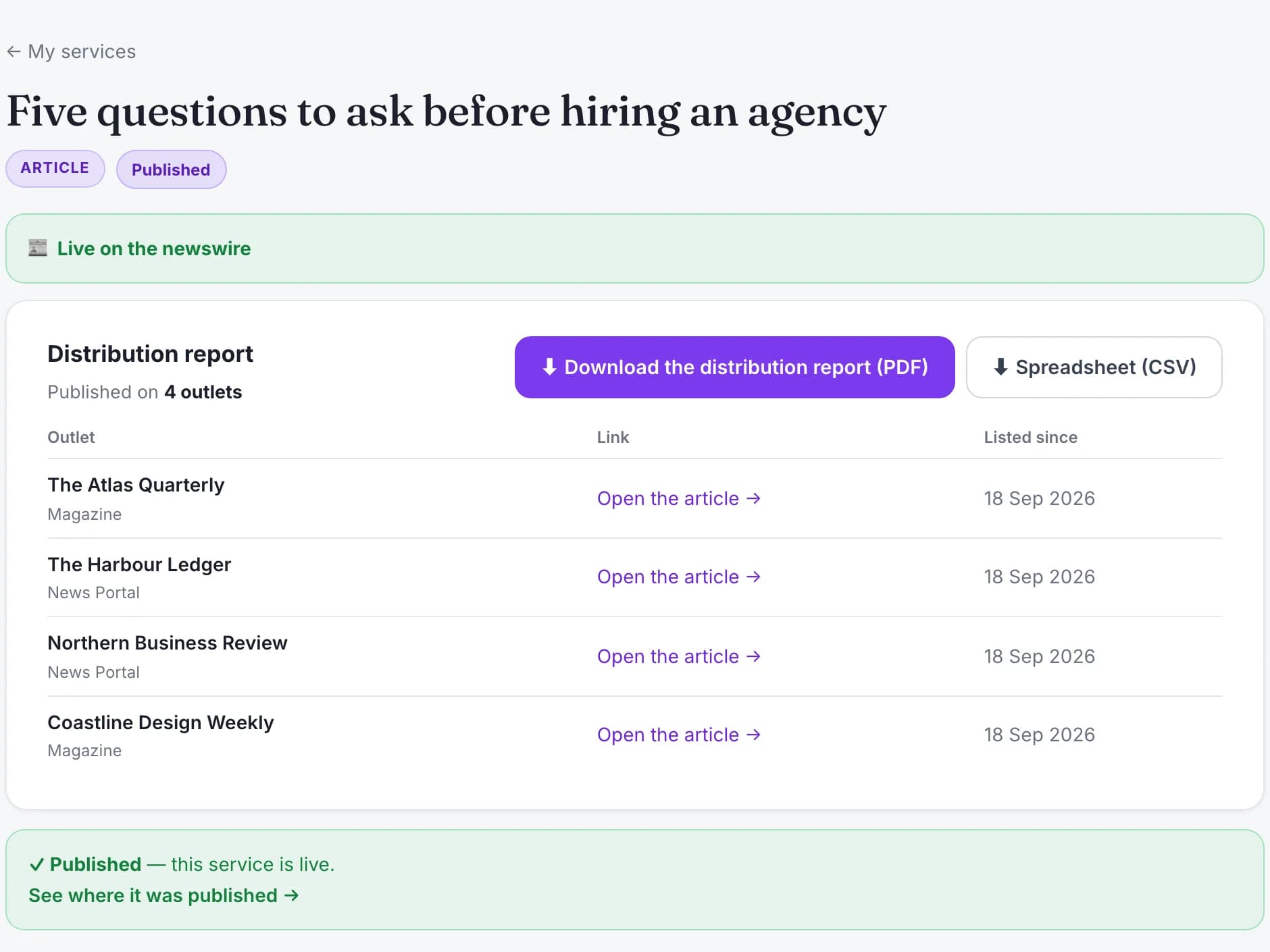This screenshot has height=952, width=1270.
Task: Download the distribution report (PDF)
Action: point(734,367)
